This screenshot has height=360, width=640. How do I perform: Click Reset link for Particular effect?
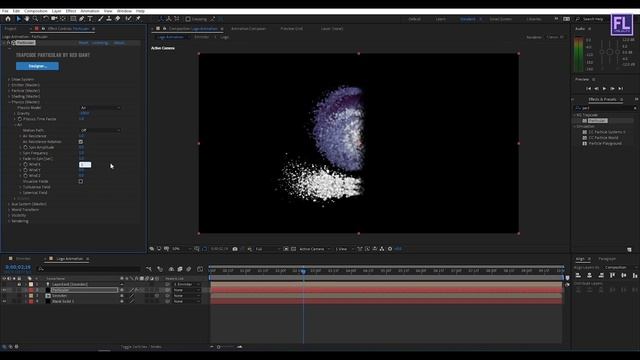coord(83,43)
